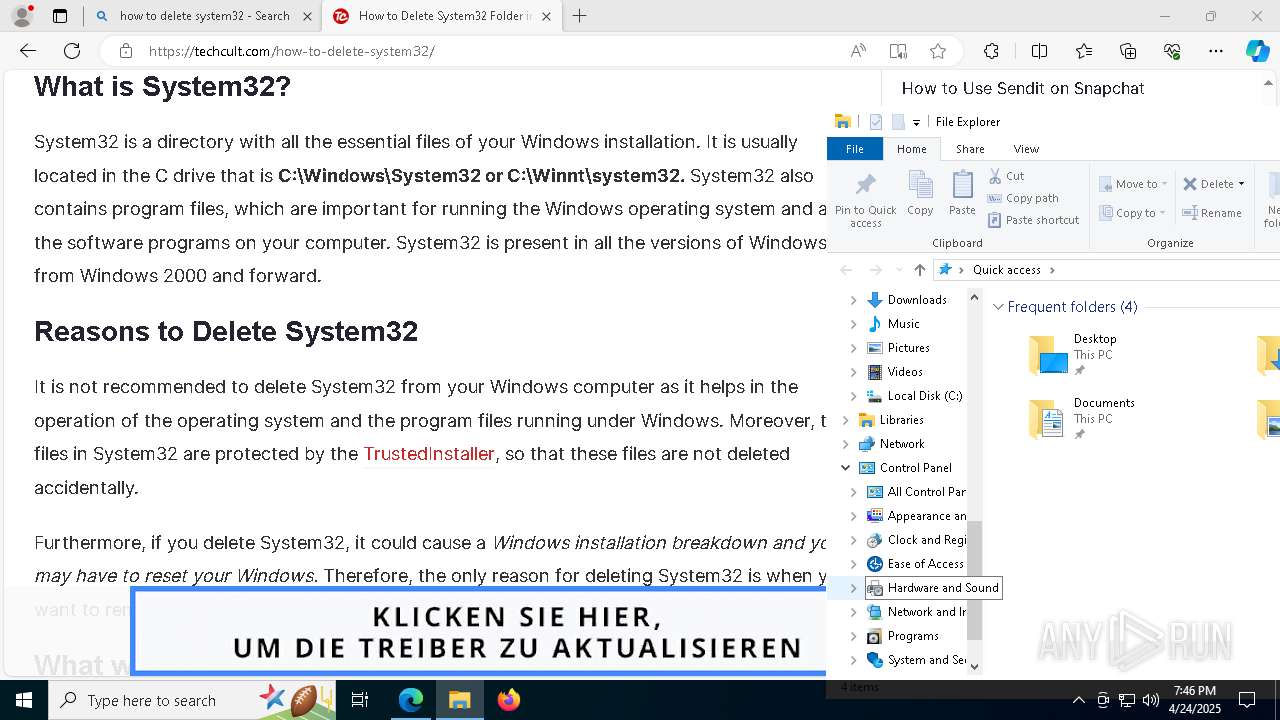Open Copy to dropdown
Viewport: 1280px width, 720px height.
[1133, 213]
